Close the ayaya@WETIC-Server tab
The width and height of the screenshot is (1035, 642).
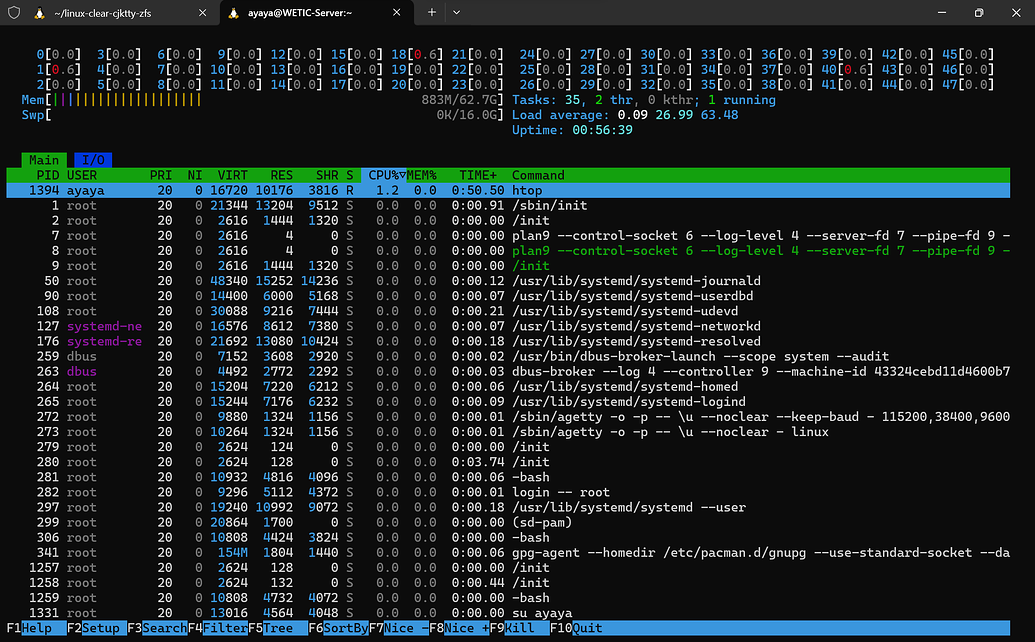tap(397, 13)
